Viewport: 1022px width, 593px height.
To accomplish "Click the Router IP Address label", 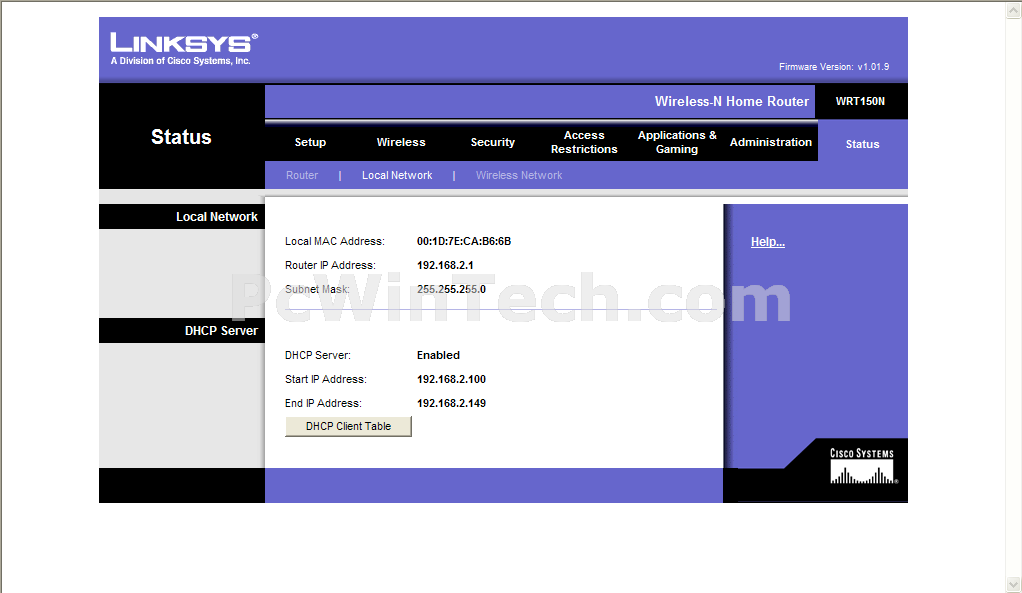I will point(330,265).
